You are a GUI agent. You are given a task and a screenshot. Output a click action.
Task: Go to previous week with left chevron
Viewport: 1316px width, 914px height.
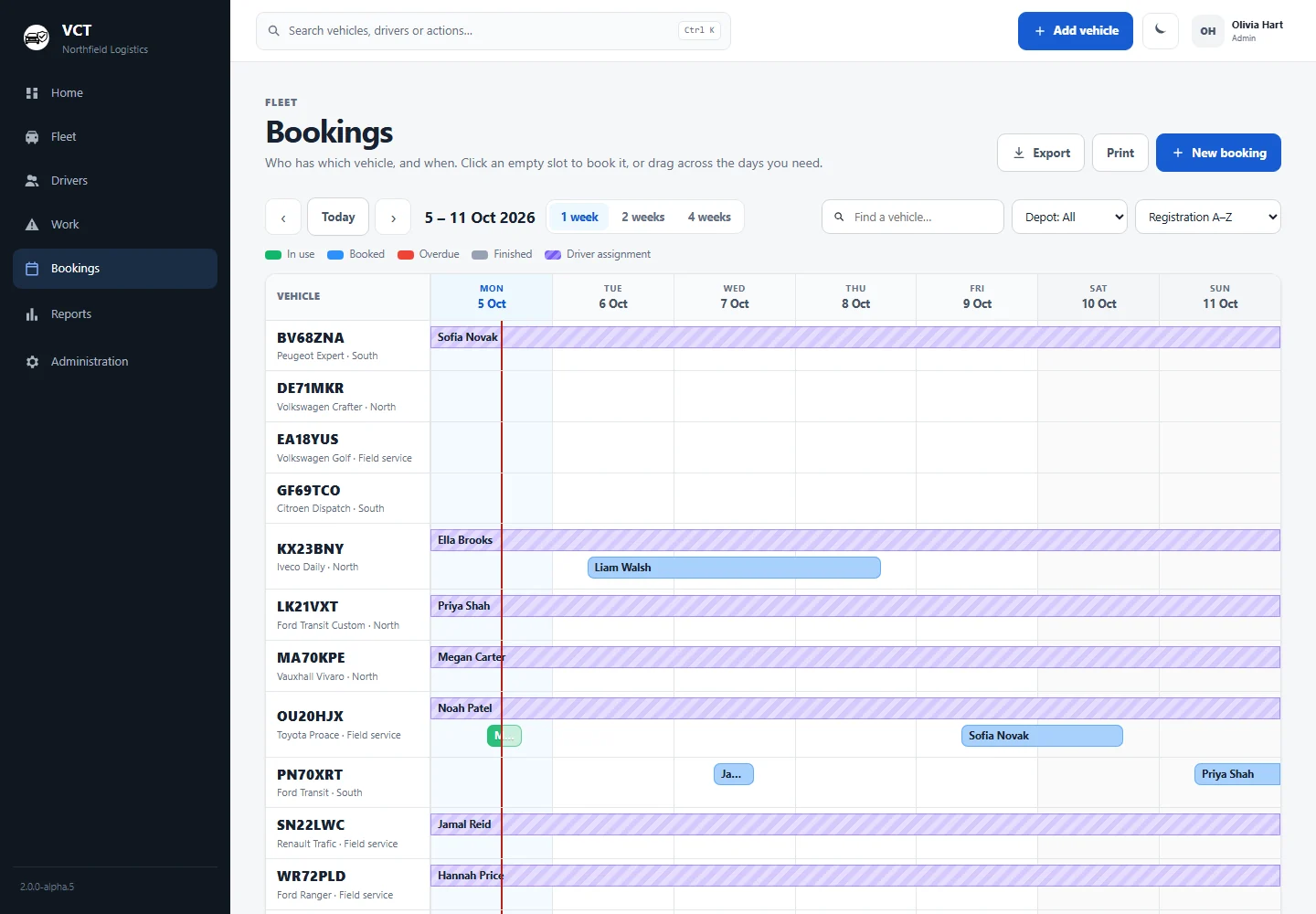tap(283, 218)
